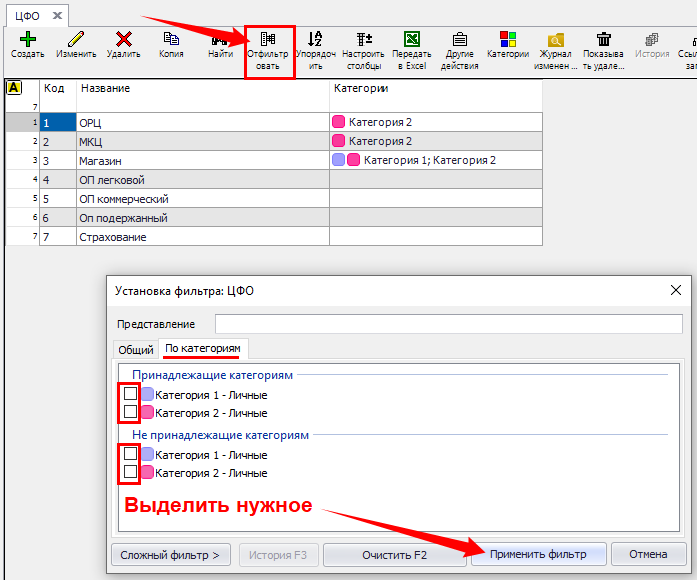
Task: Click the Создать (Create) green plus icon
Action: pyautogui.click(x=27, y=40)
